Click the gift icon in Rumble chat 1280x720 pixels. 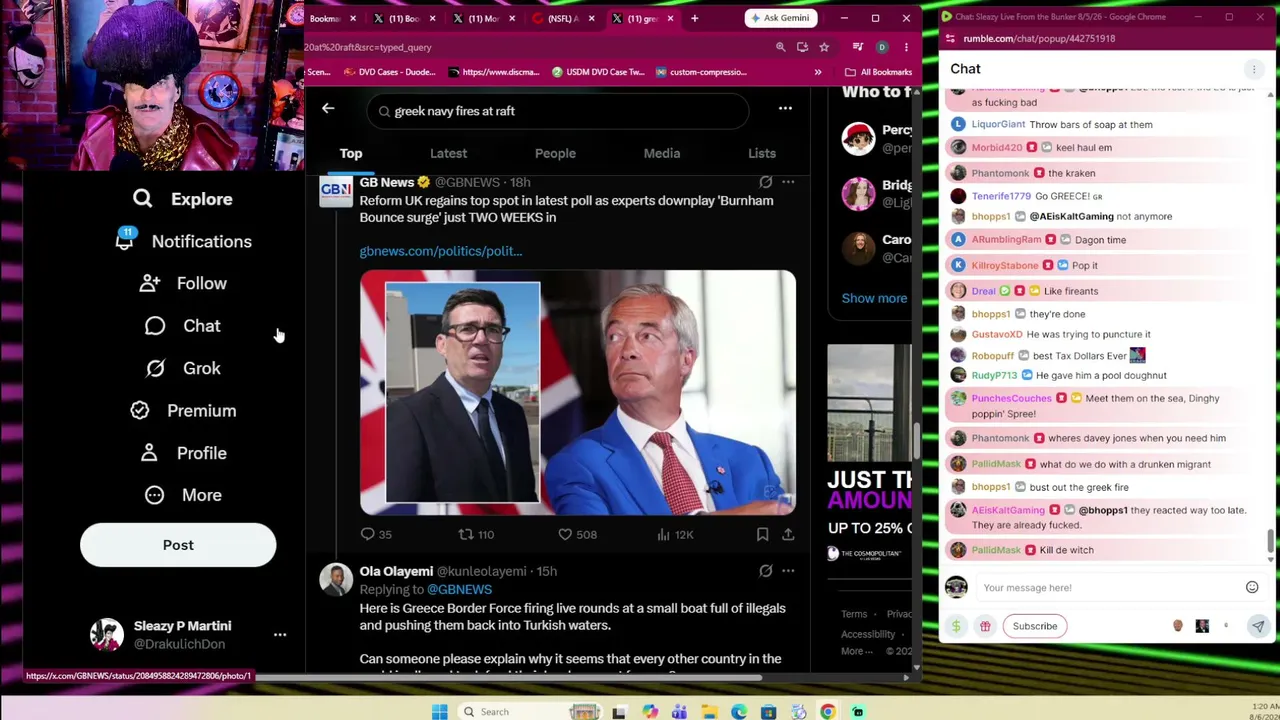coord(985,626)
